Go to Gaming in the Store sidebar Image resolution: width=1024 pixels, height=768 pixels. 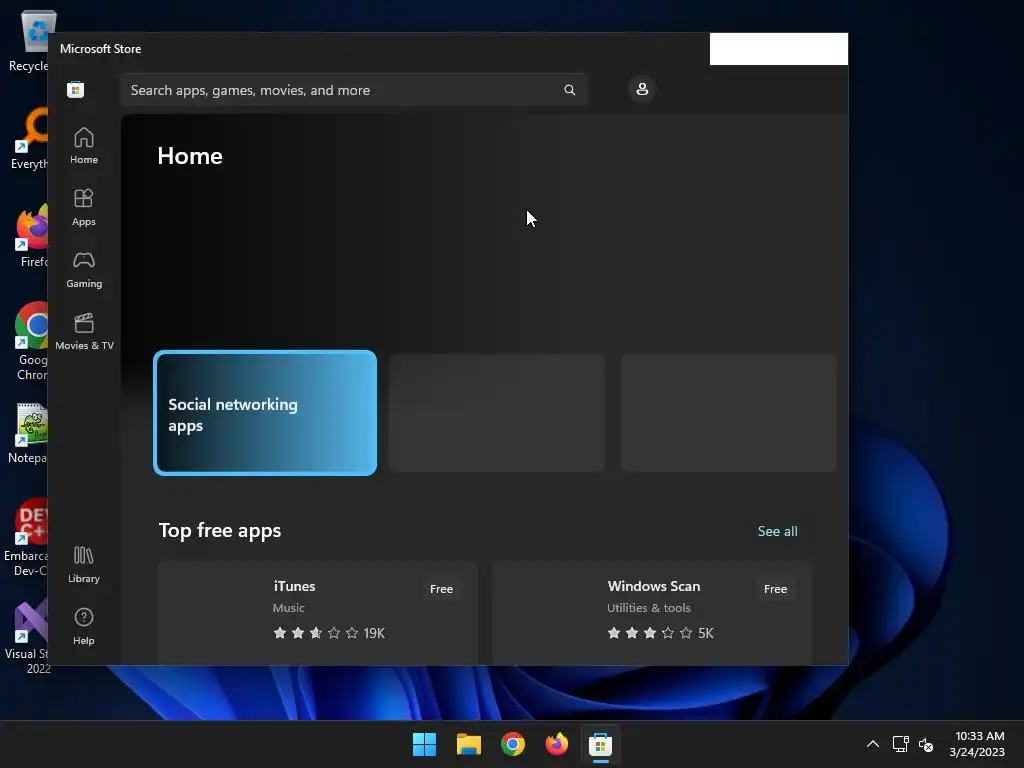(84, 270)
